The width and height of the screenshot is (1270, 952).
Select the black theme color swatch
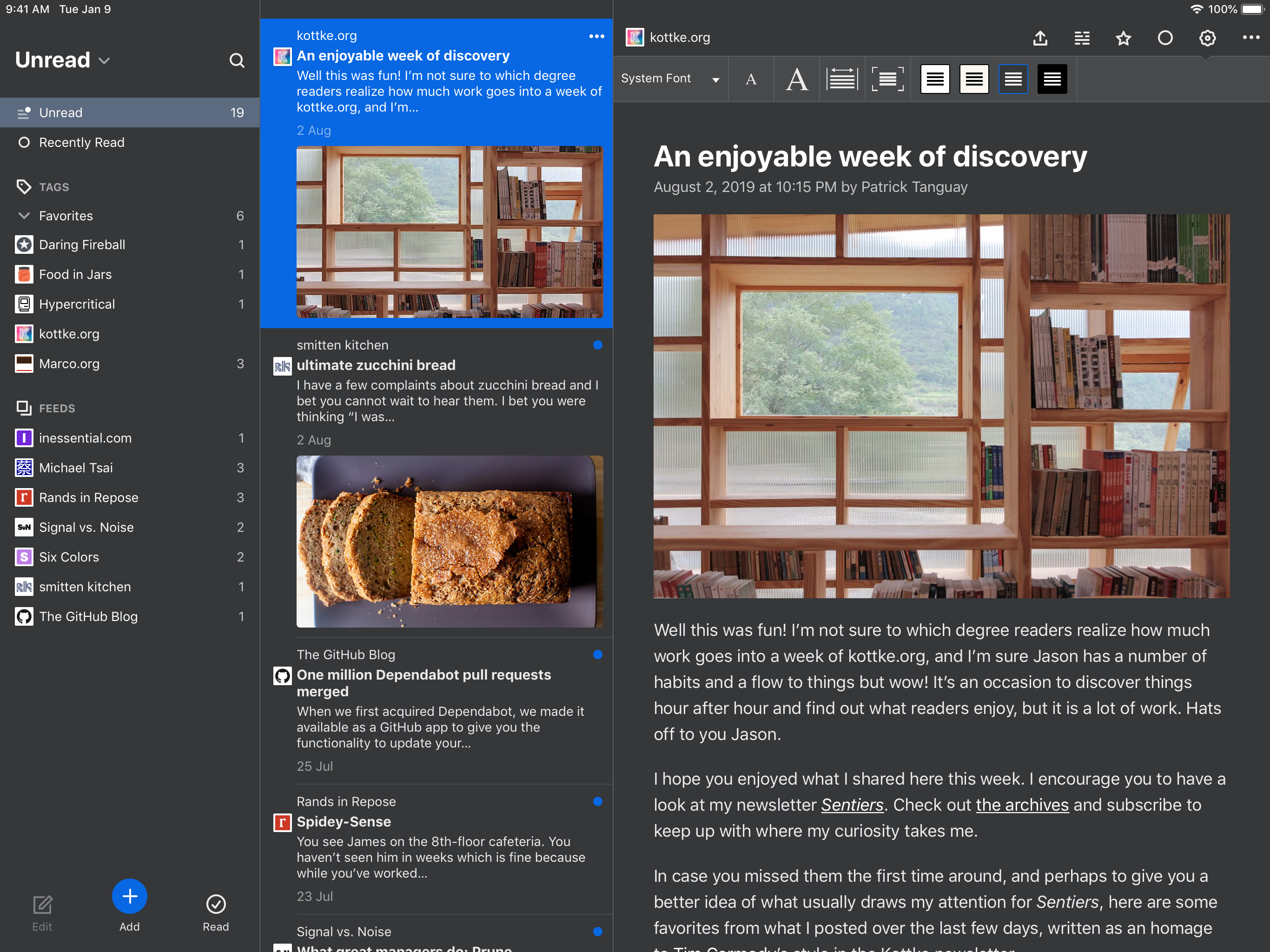coord(1052,79)
